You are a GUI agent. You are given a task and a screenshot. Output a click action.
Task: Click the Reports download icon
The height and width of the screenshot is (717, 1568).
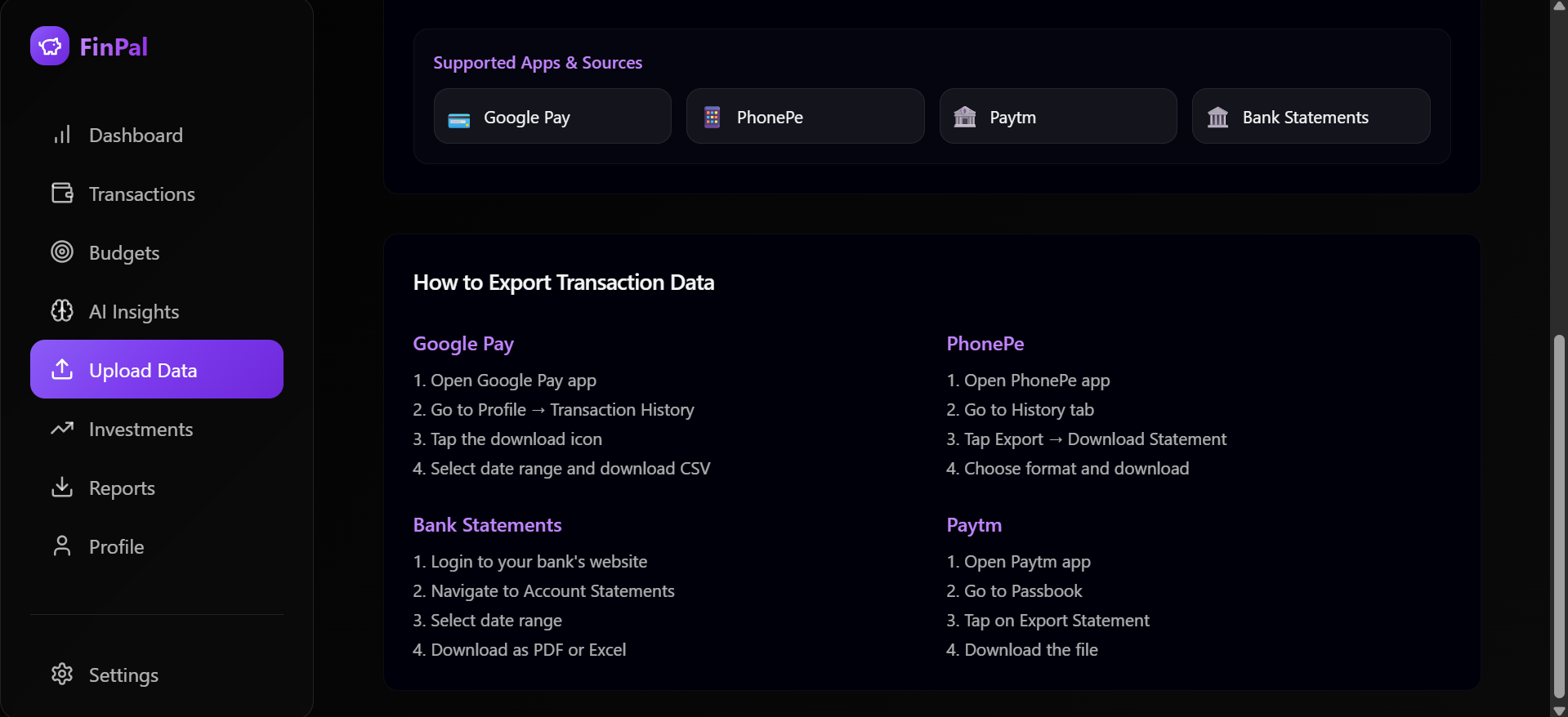point(62,488)
